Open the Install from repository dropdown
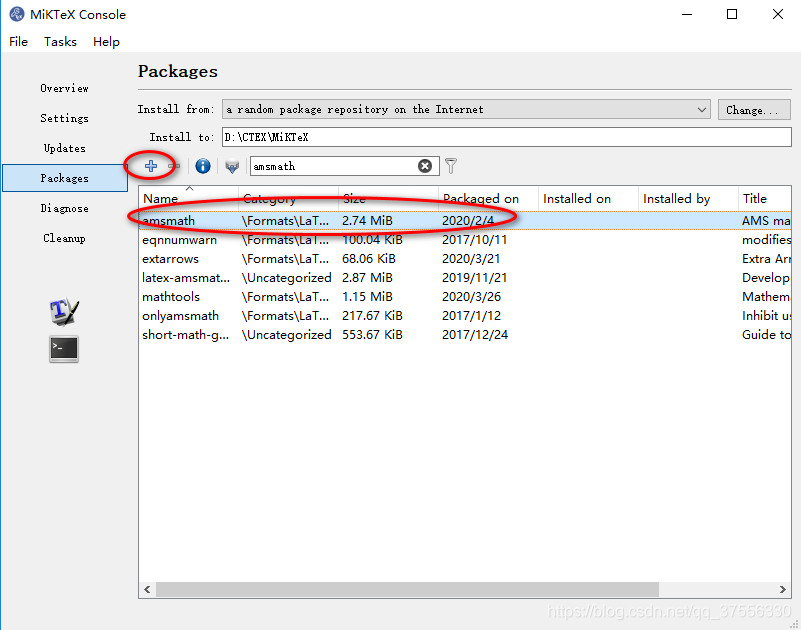801x630 pixels. click(x=466, y=109)
